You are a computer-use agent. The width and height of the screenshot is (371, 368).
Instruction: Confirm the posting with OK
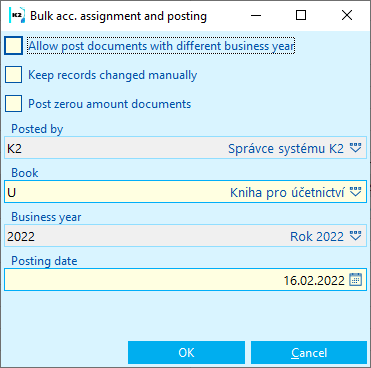[186, 352]
